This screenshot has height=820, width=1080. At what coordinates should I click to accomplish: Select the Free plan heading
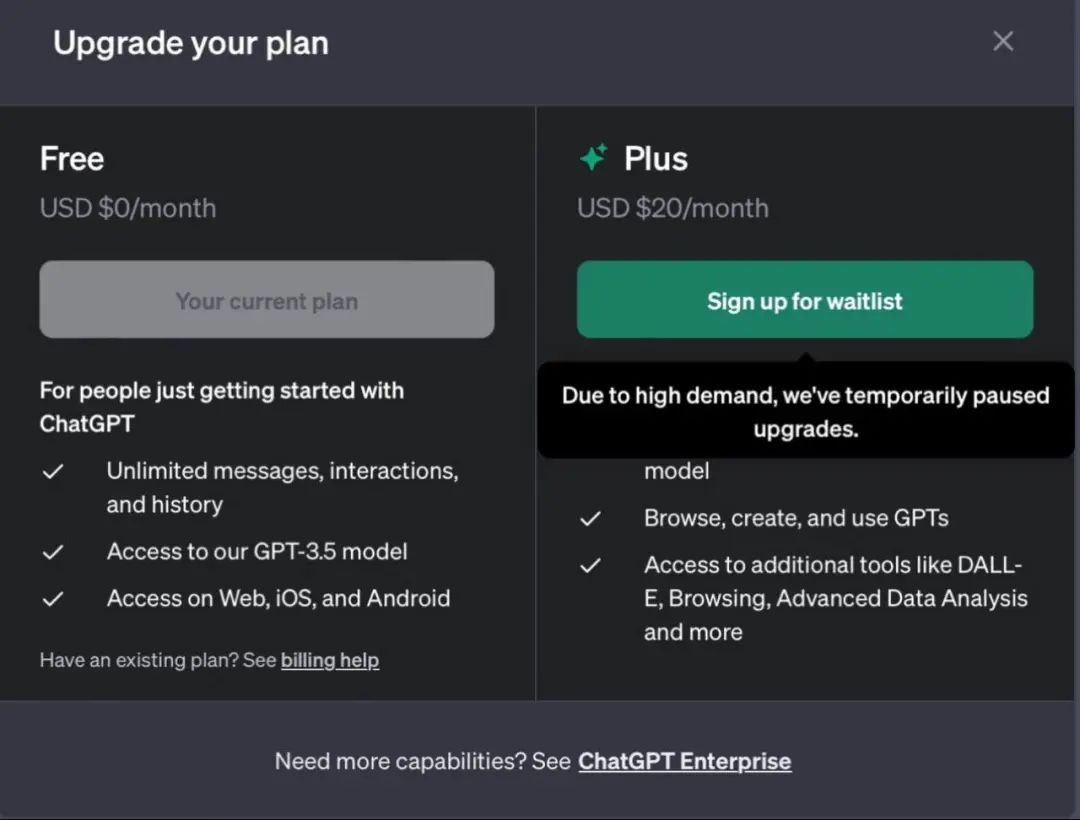pos(72,159)
